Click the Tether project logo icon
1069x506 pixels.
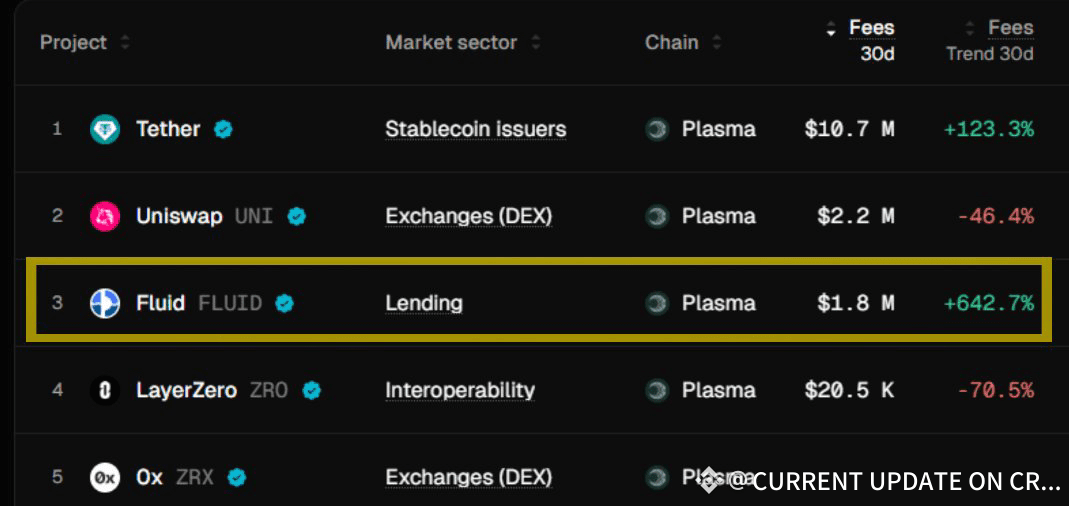point(105,129)
